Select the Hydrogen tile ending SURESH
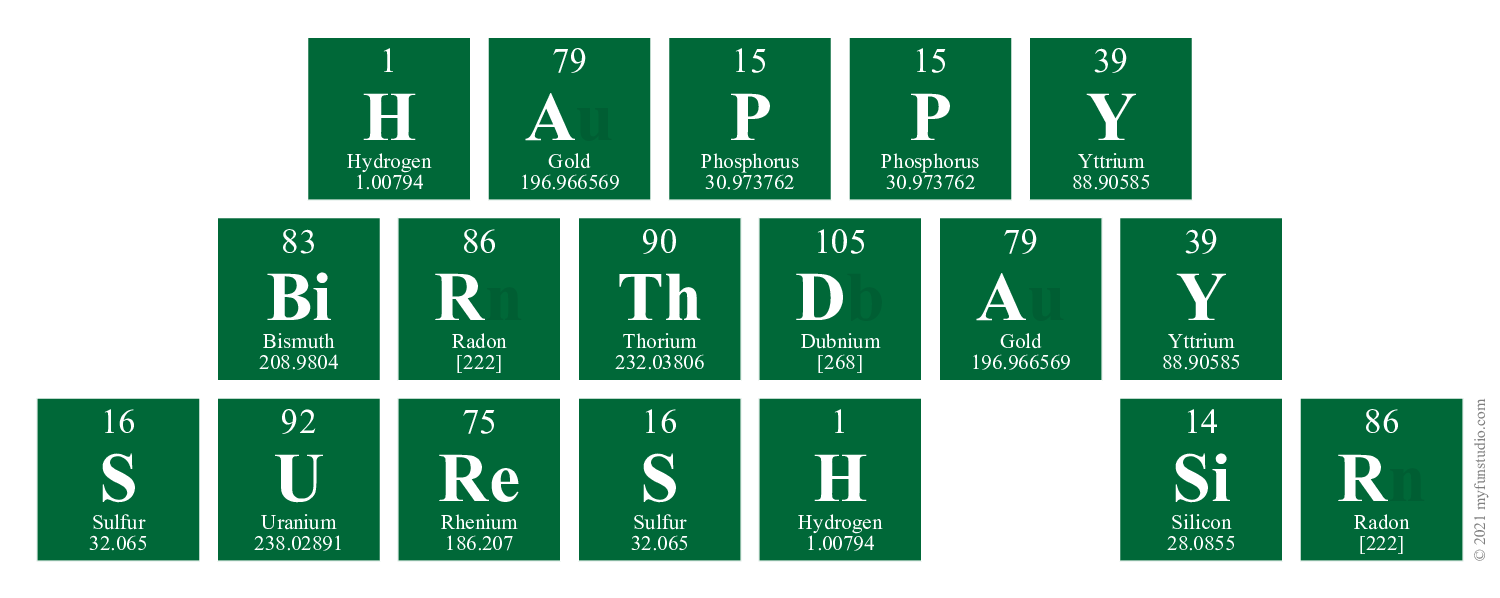This screenshot has width=1500, height=598. 840,479
